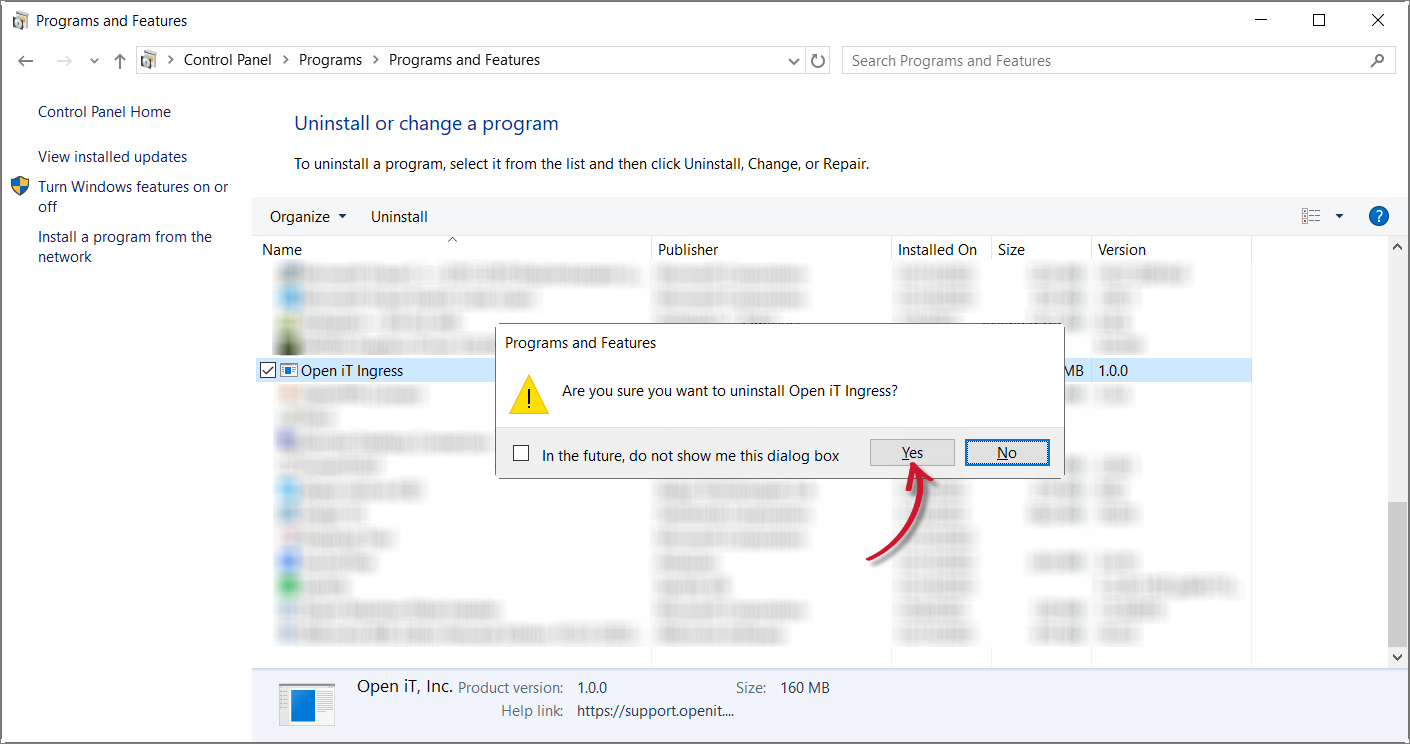This screenshot has height=744, width=1410.
Task: Click the change view icon near Help
Action: click(1311, 215)
